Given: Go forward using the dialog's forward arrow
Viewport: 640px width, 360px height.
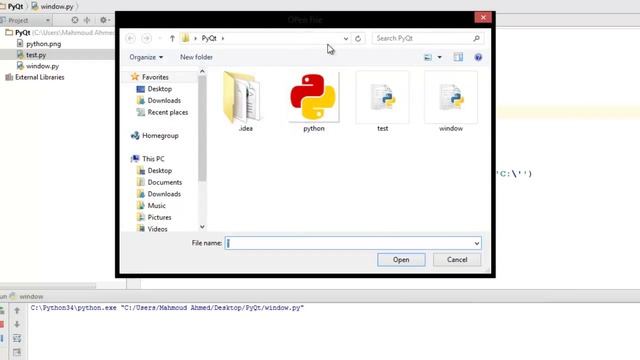Looking at the screenshot, I should coord(146,38).
